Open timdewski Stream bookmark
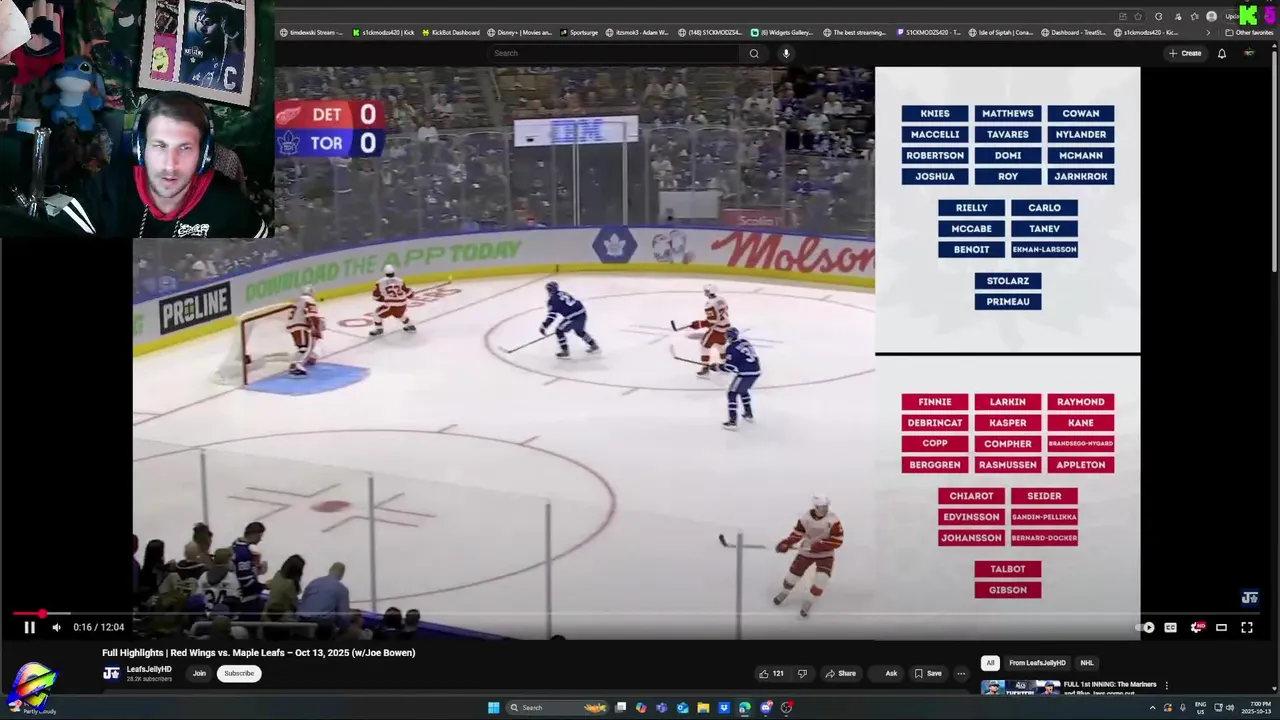The width and height of the screenshot is (1280, 720). 310,32
